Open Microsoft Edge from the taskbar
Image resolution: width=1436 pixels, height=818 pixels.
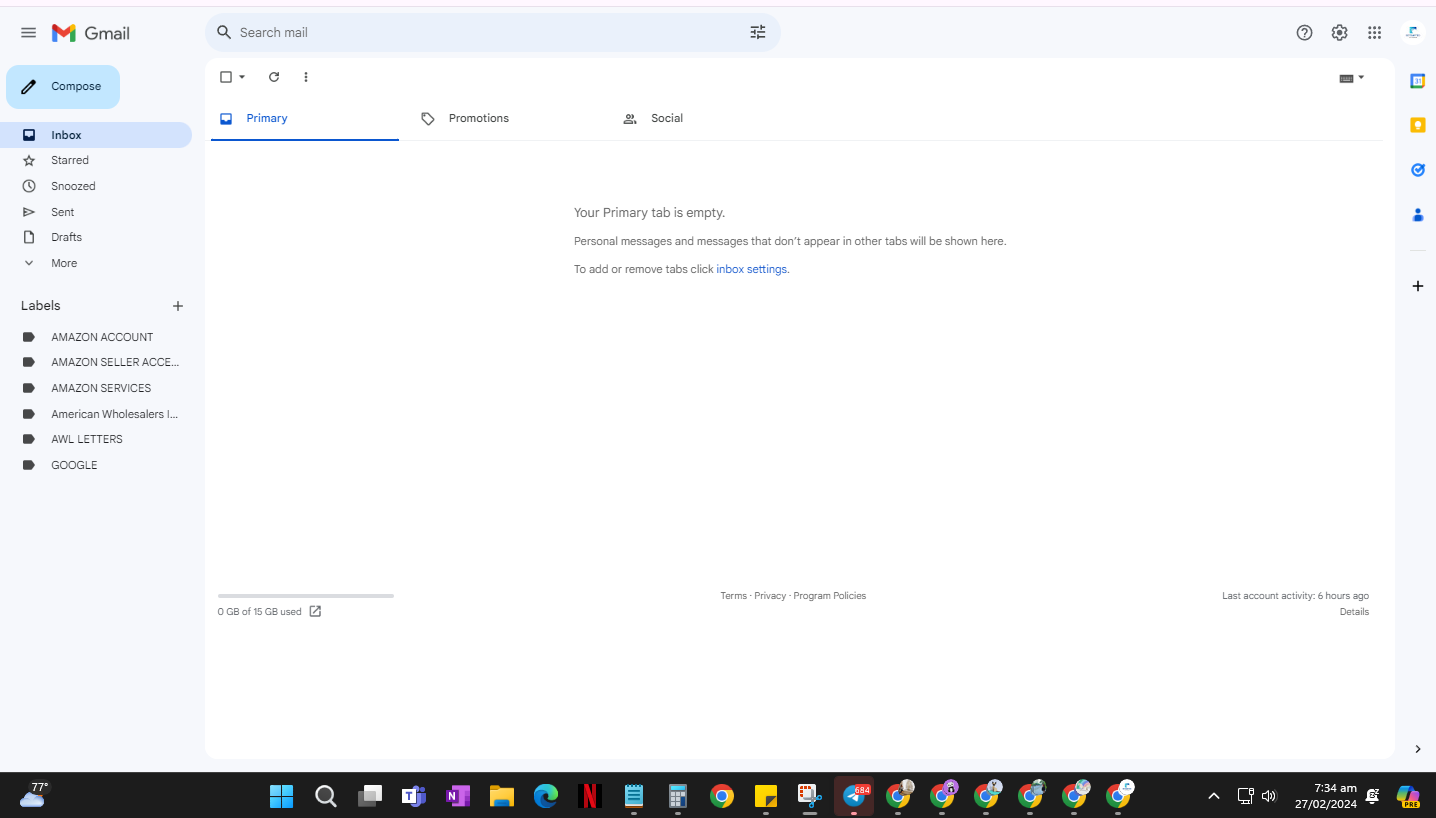546,796
